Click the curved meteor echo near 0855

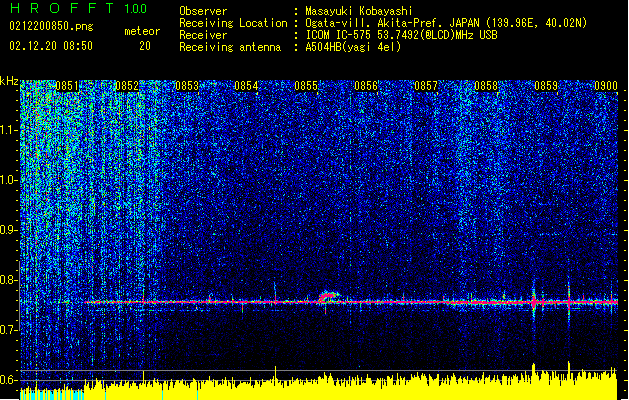329,296
